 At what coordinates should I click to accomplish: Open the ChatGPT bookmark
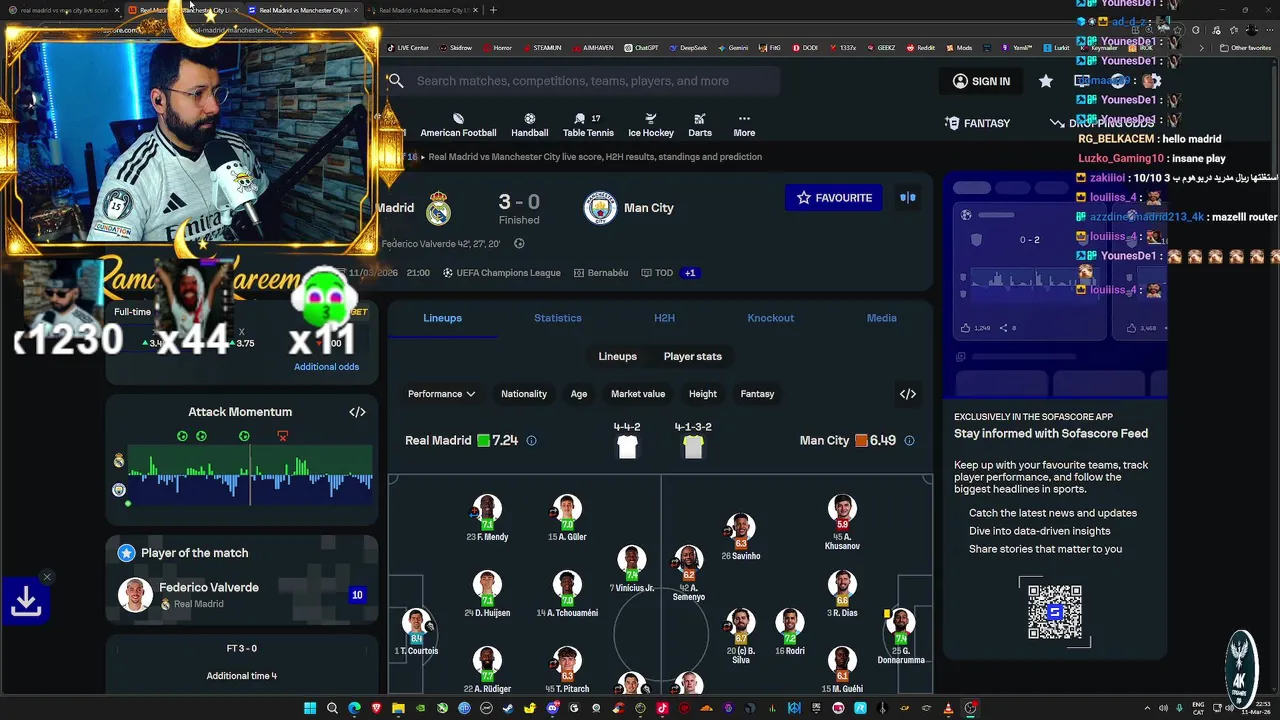[641, 48]
